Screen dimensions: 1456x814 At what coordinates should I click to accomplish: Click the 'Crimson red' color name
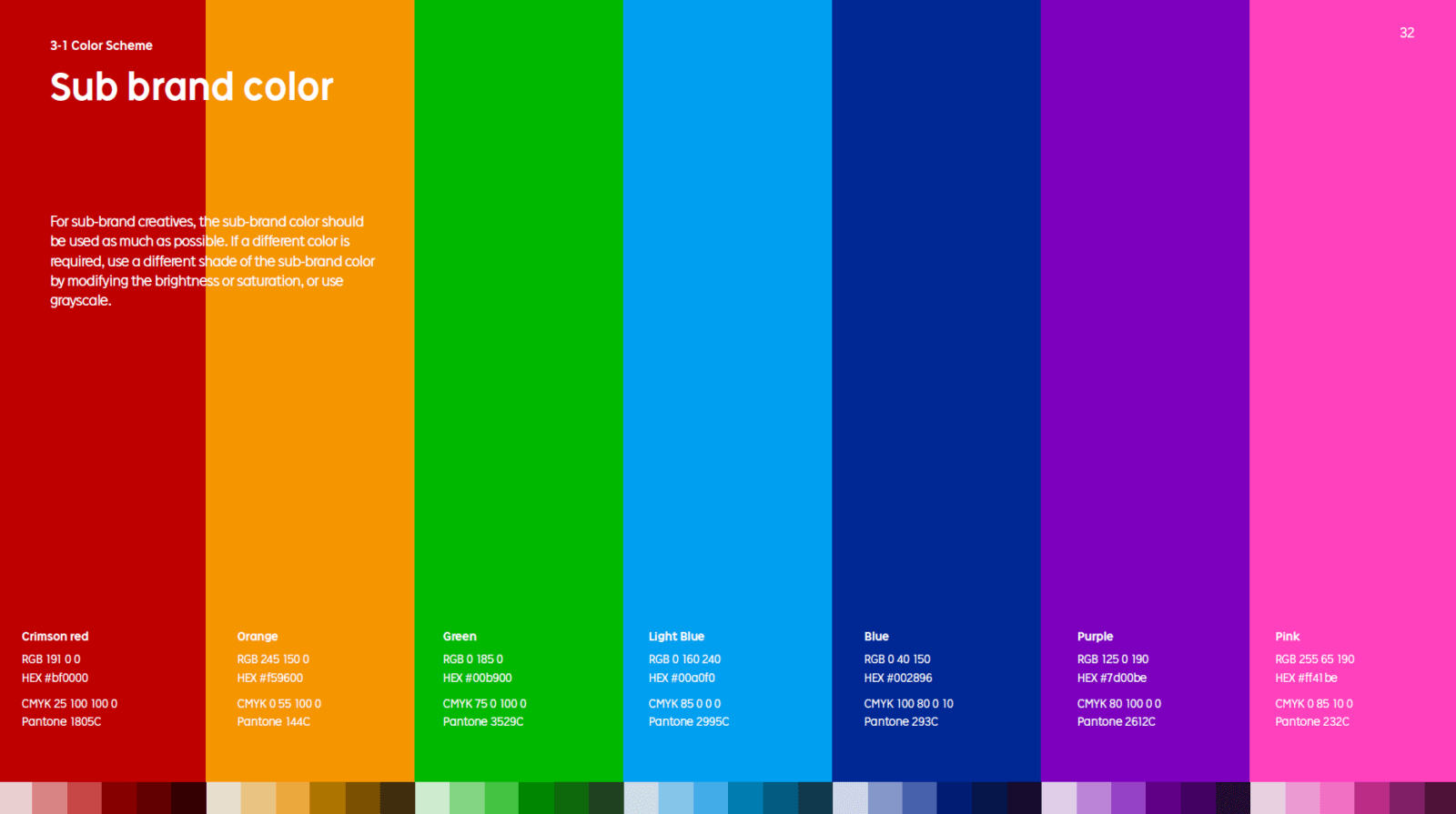(x=56, y=637)
